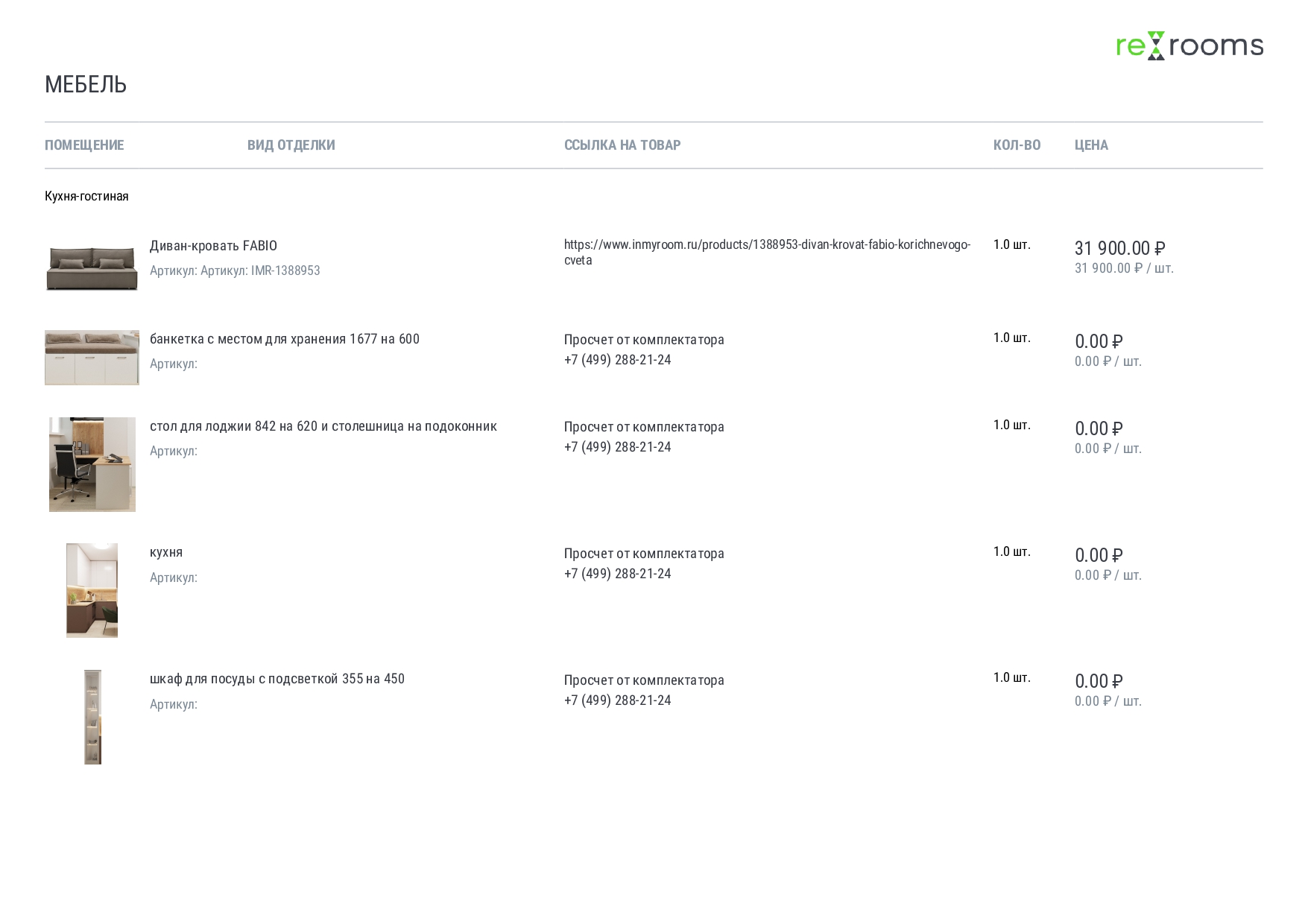This screenshot has height=924, width=1308.
Task: Click the banquette row phone number
Action: 617,360
